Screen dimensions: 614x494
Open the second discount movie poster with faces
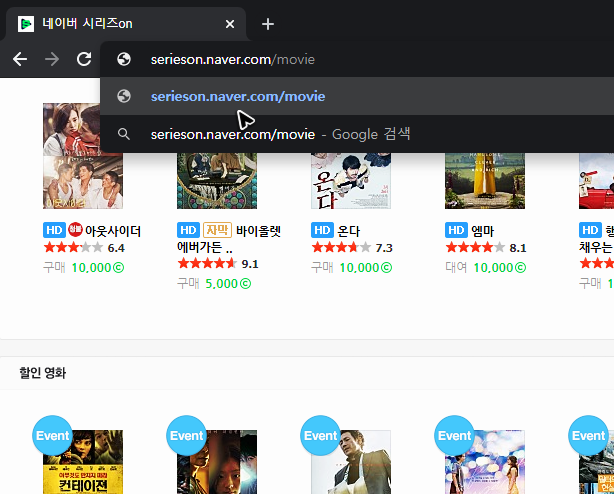point(217,462)
